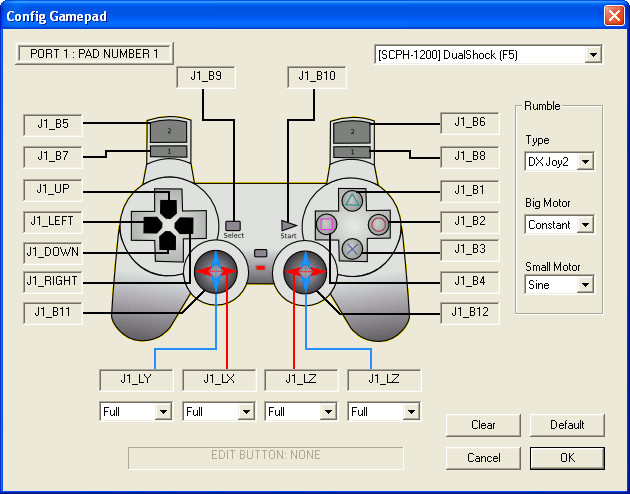
Task: Click the D-pad down arrow on gamepad
Action: (x=168, y=241)
